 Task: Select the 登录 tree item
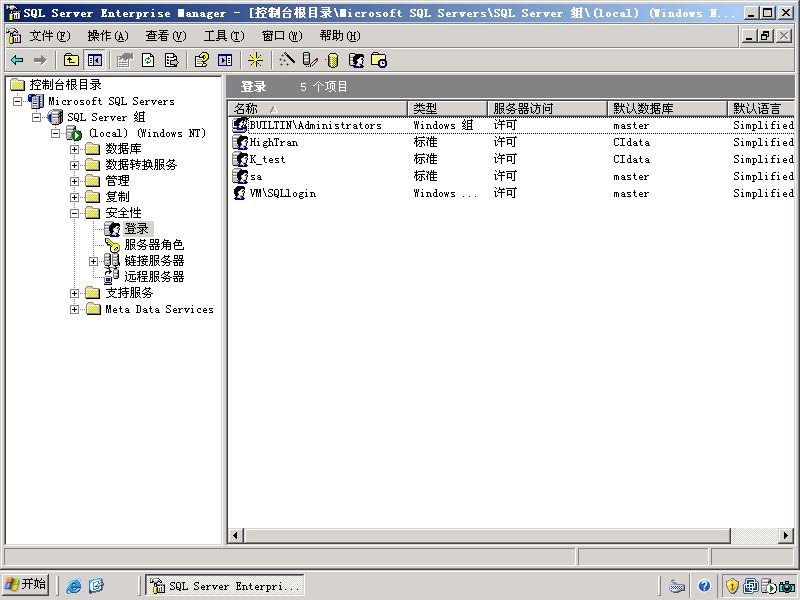[x=136, y=229]
